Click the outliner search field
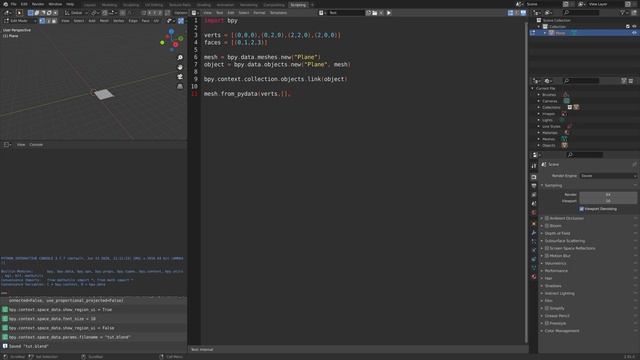640x360 pixels. (581, 13)
